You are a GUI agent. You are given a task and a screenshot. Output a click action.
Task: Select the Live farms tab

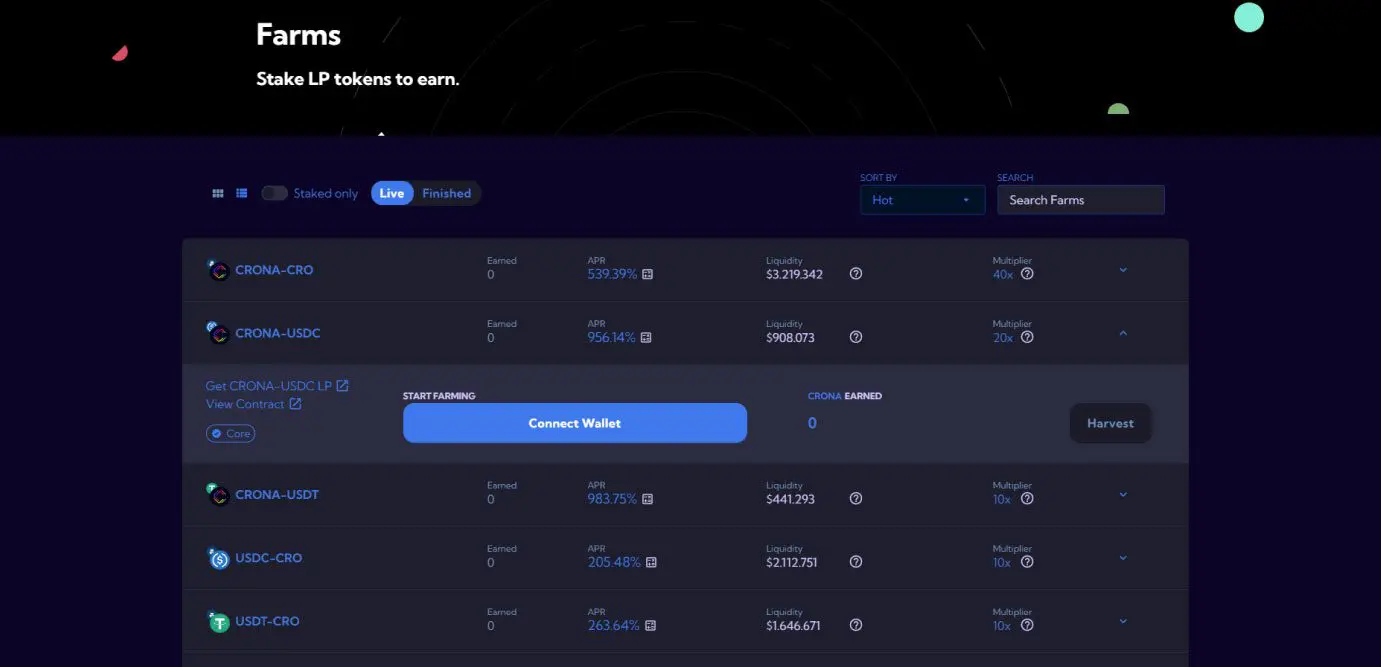[x=392, y=194]
